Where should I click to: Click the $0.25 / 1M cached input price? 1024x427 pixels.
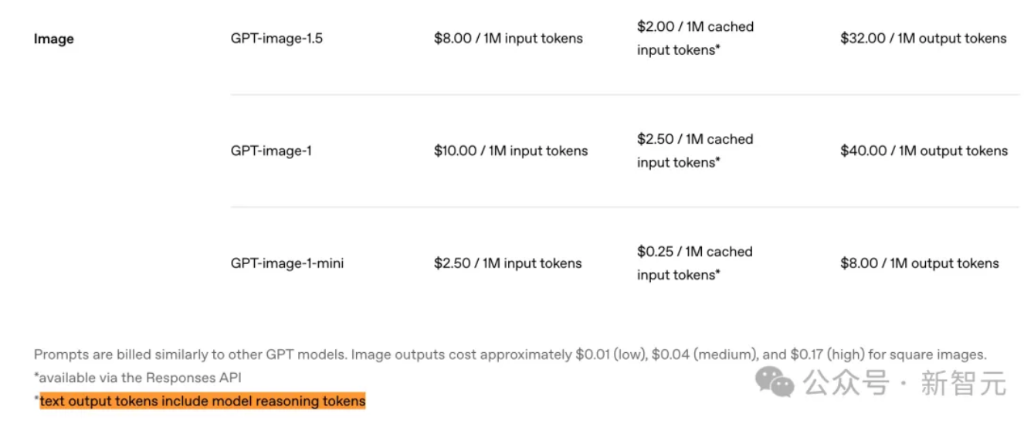[695, 263]
